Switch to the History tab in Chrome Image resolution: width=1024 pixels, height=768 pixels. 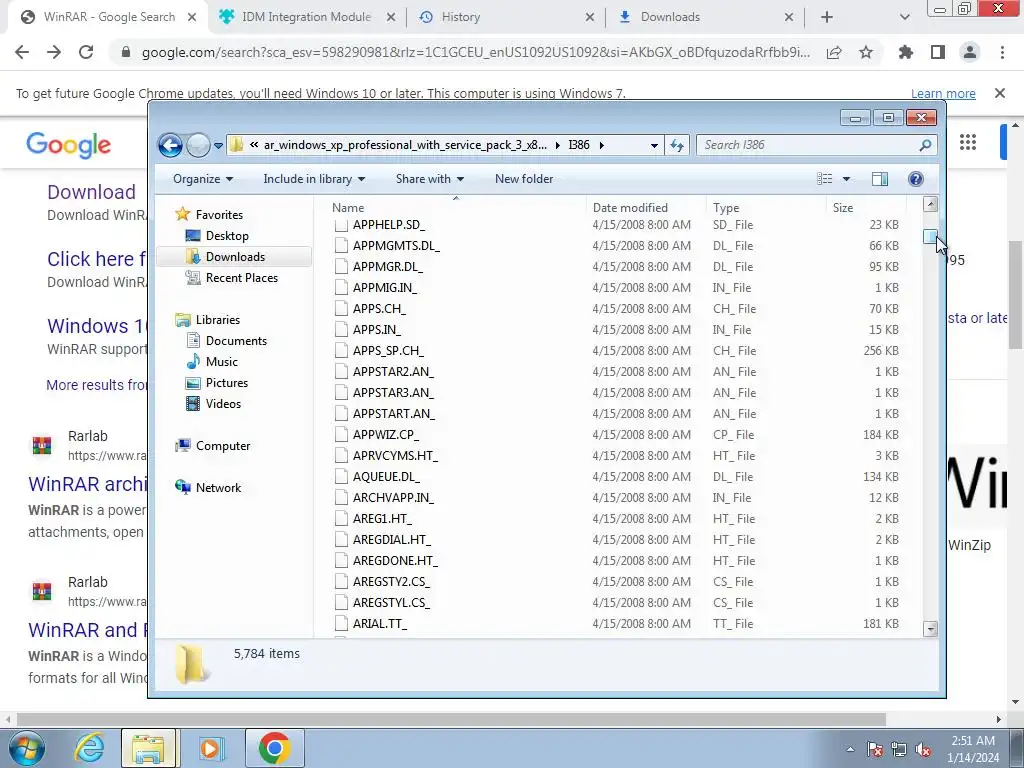[x=506, y=17]
